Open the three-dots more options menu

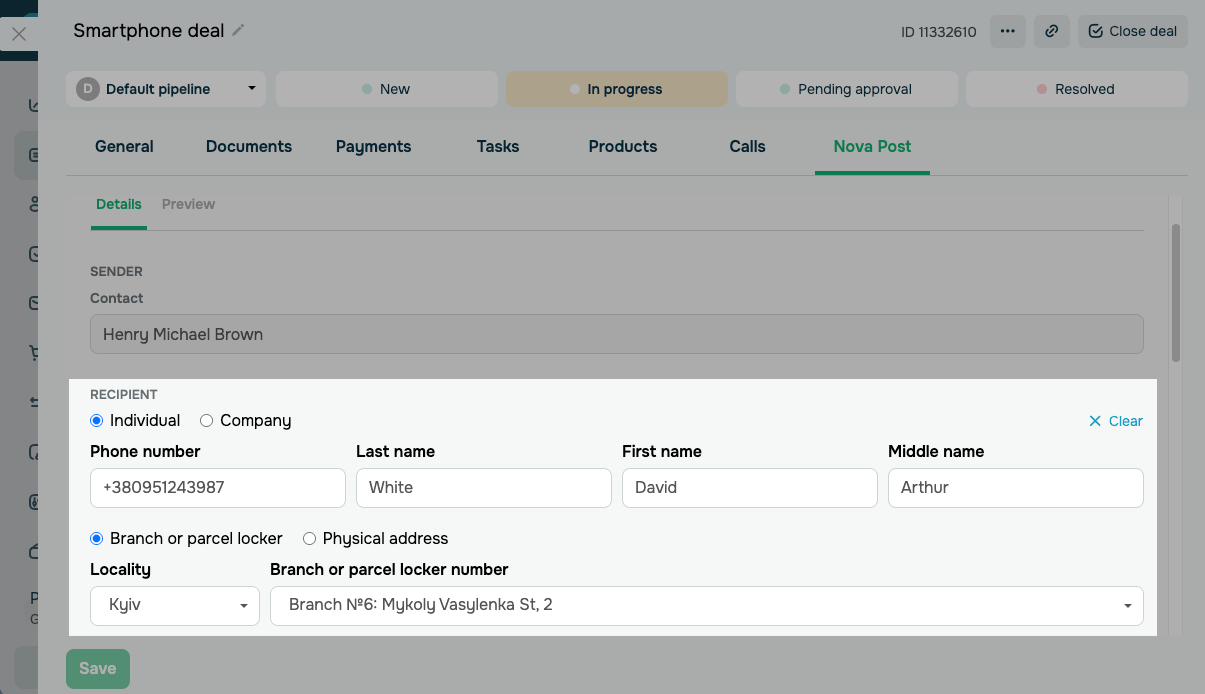point(1008,31)
